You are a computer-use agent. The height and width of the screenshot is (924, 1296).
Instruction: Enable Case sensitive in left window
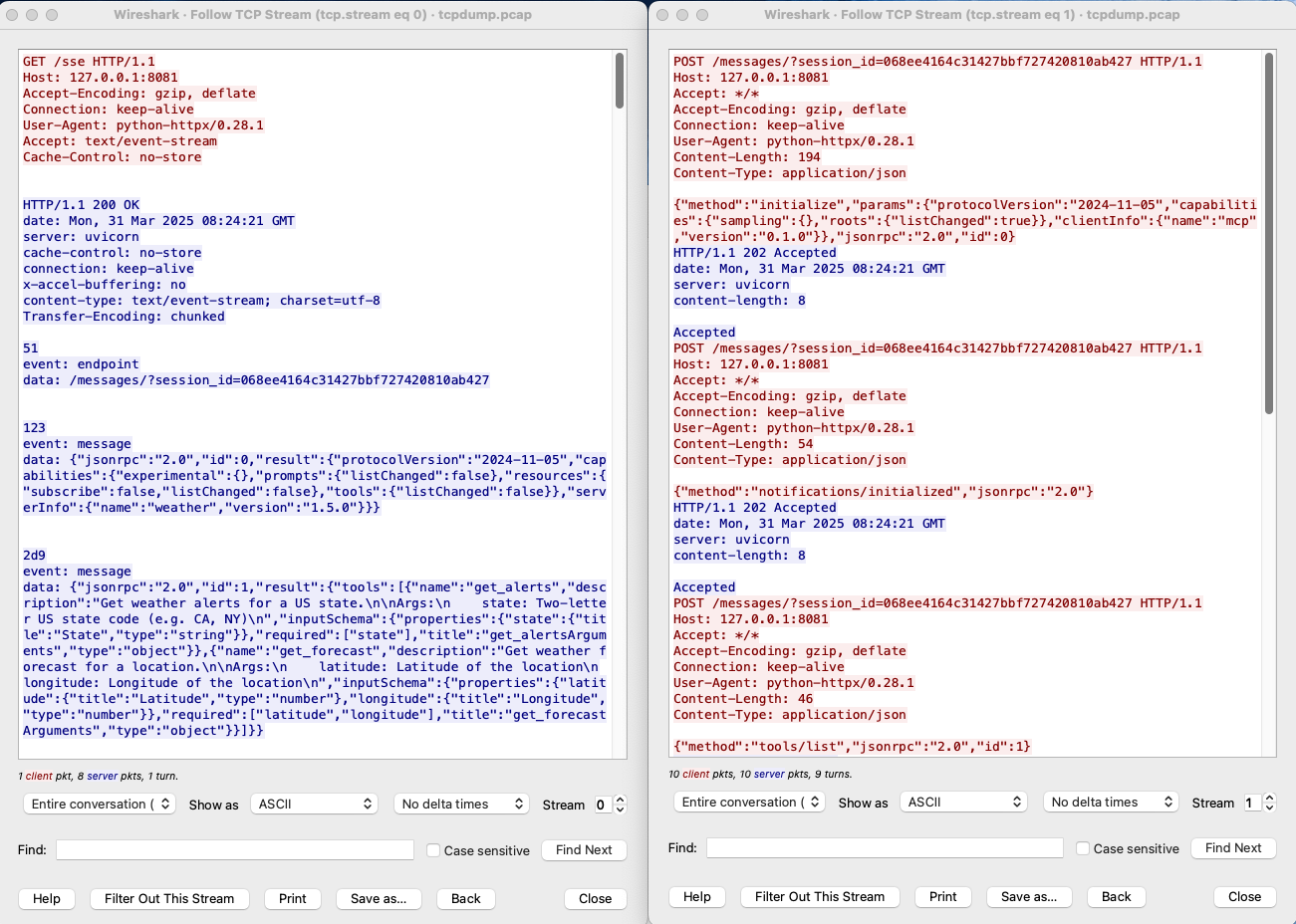tap(433, 850)
